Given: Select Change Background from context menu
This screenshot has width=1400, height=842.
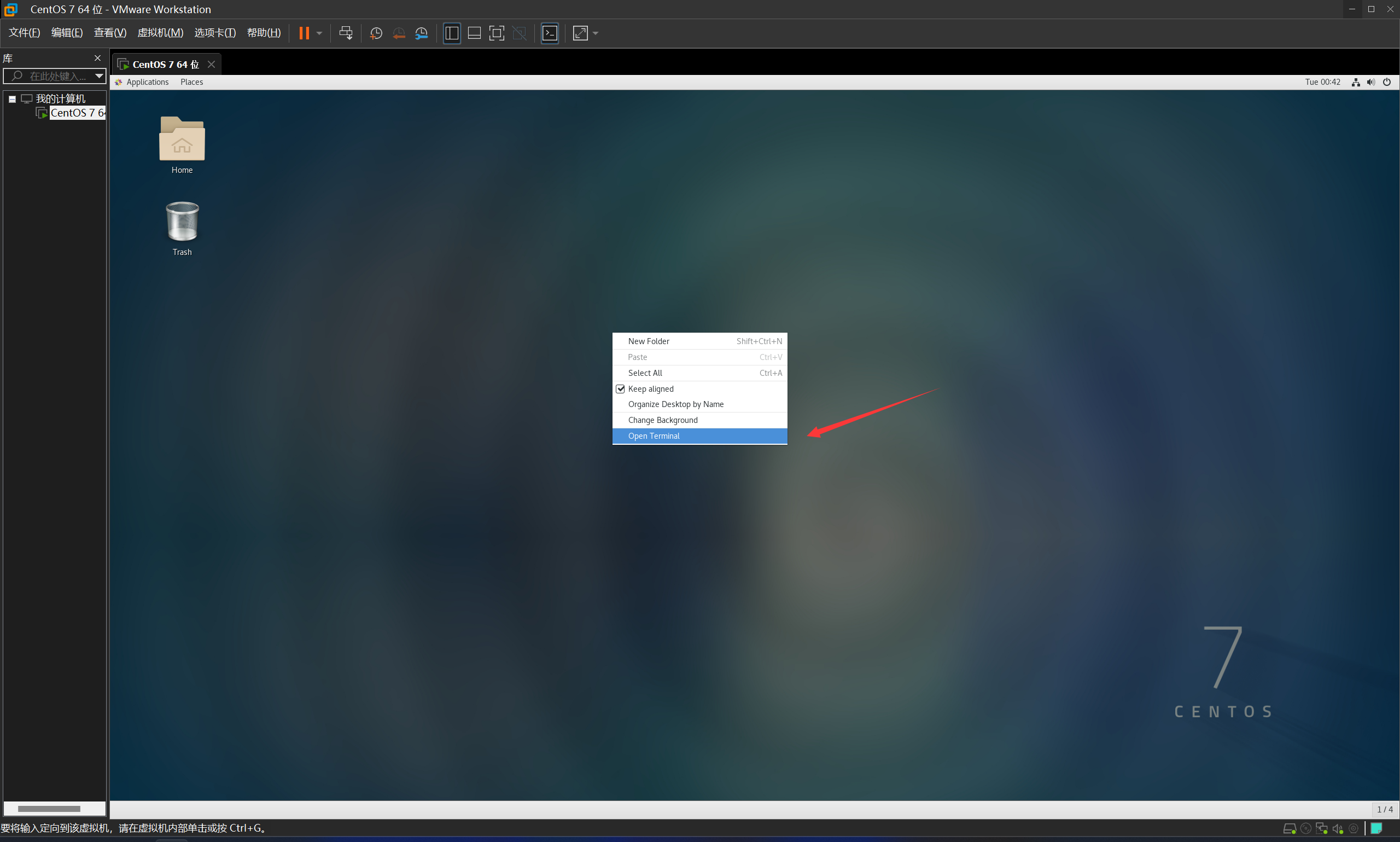Looking at the screenshot, I should (x=699, y=419).
